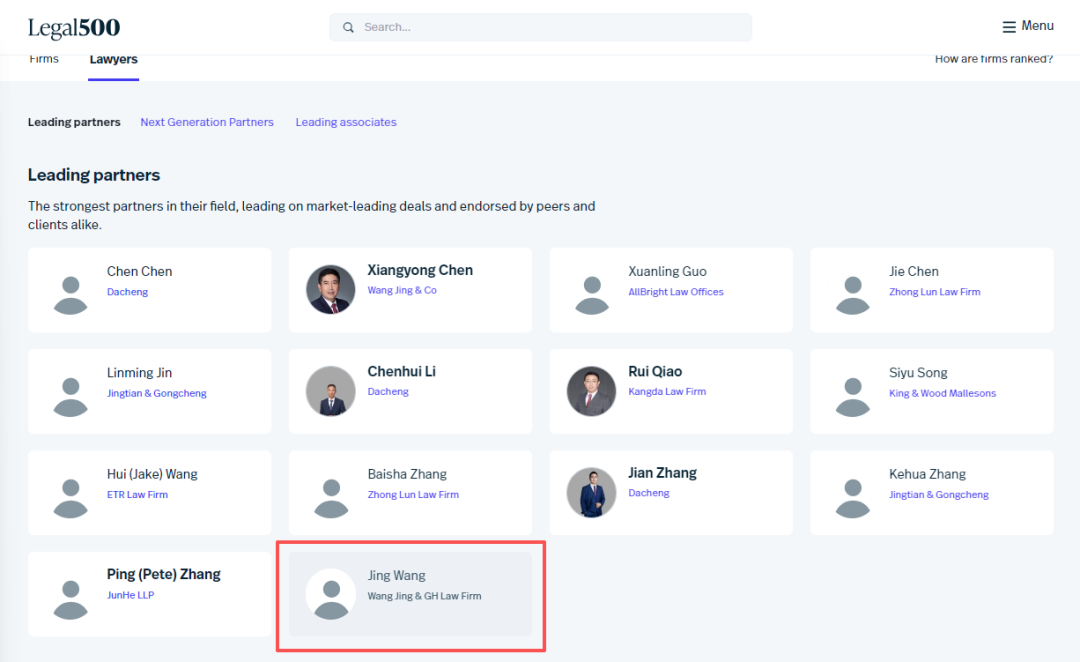Switch to the Firms tab

click(x=44, y=59)
